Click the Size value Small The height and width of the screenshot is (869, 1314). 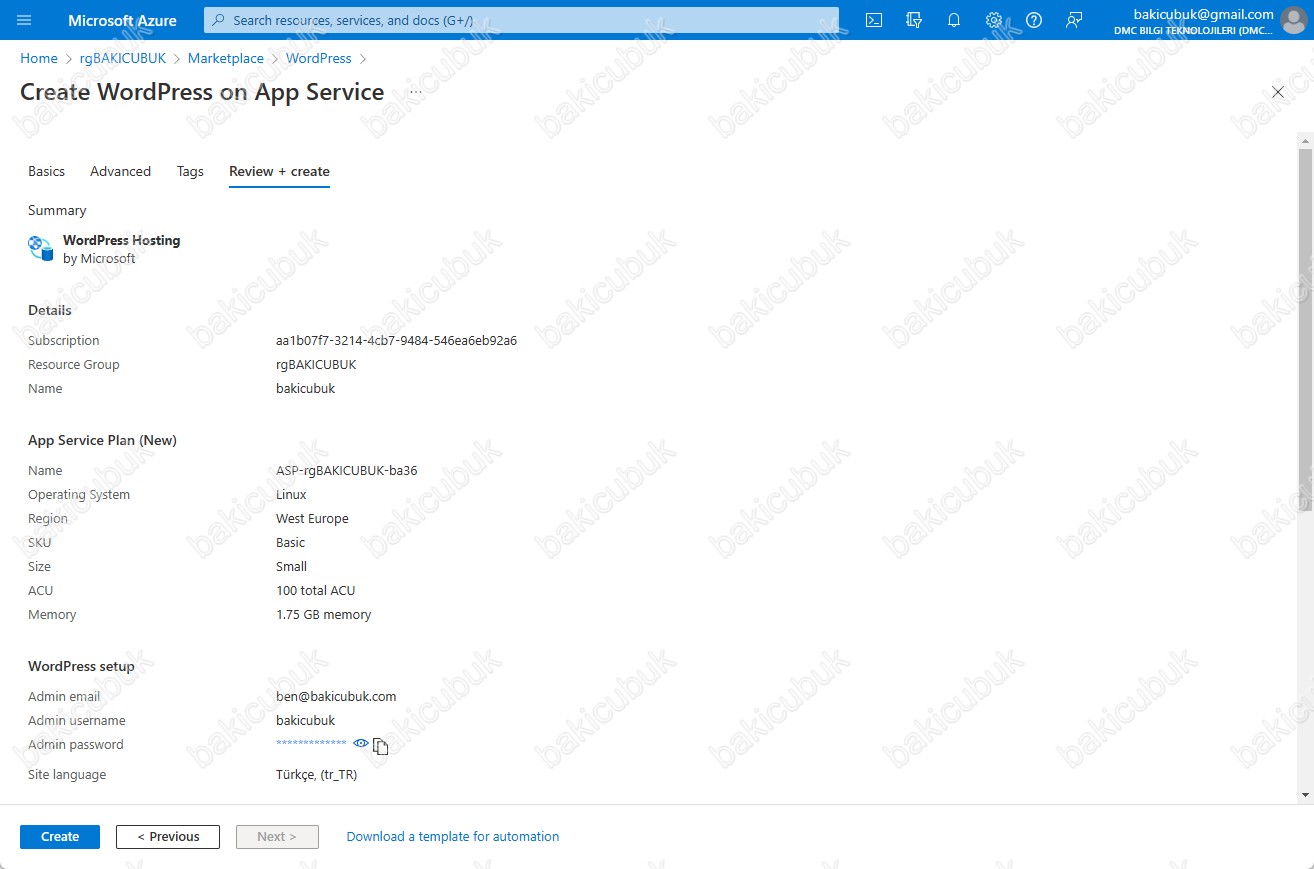[291, 567]
